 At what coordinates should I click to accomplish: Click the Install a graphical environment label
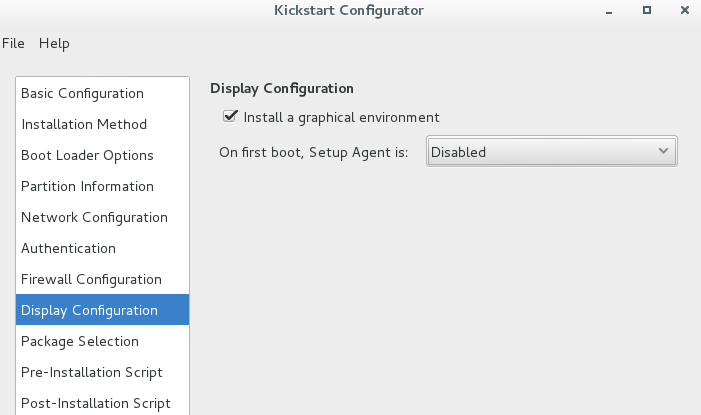[x=341, y=117]
